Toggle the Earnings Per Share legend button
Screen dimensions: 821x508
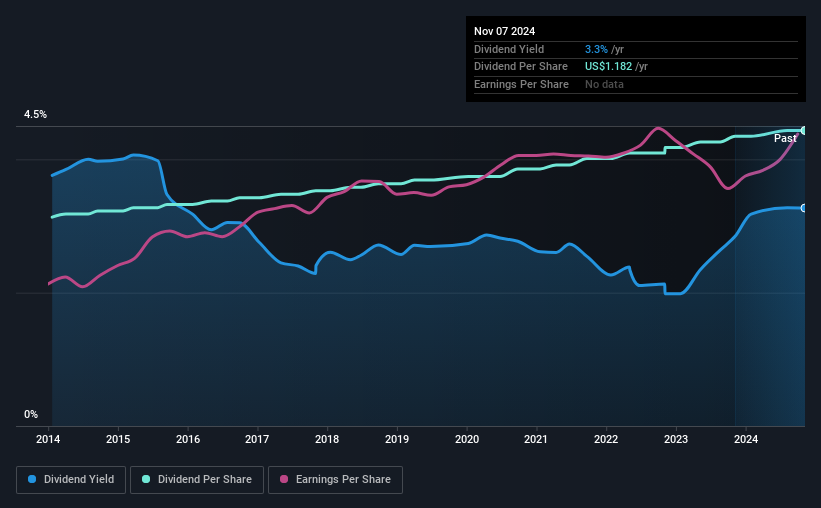coord(335,480)
